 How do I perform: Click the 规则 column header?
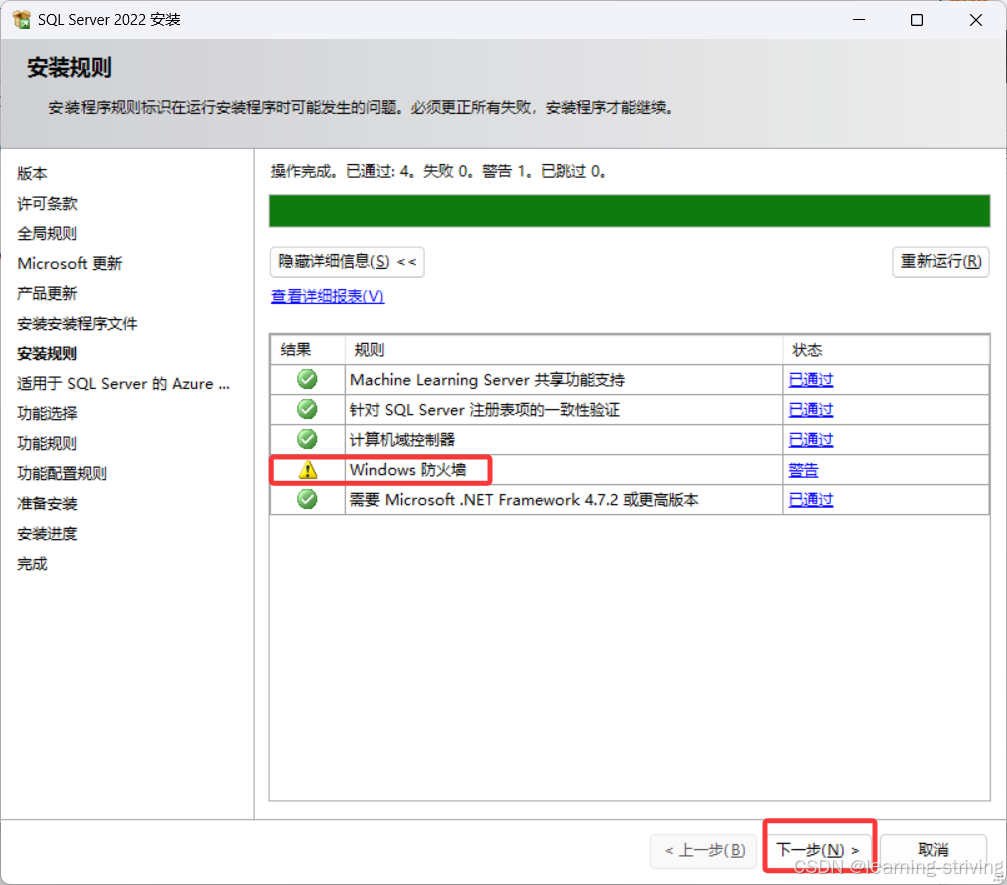click(564, 350)
